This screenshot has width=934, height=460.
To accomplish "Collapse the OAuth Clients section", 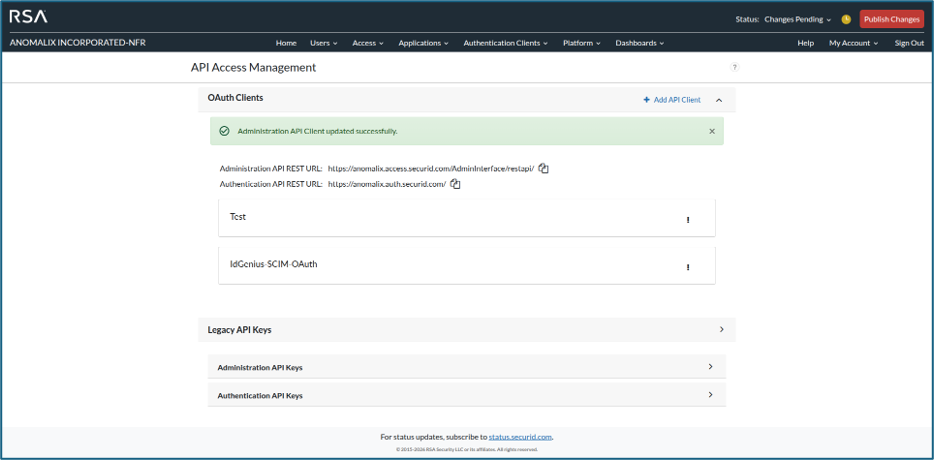I will (719, 100).
